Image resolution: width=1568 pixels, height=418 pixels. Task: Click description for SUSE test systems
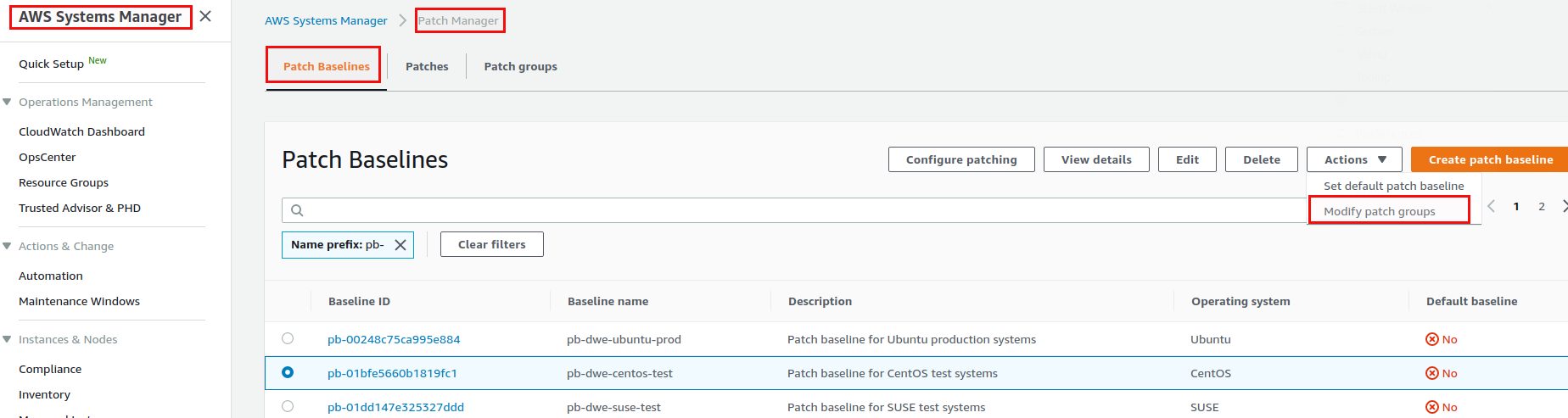tap(887, 407)
